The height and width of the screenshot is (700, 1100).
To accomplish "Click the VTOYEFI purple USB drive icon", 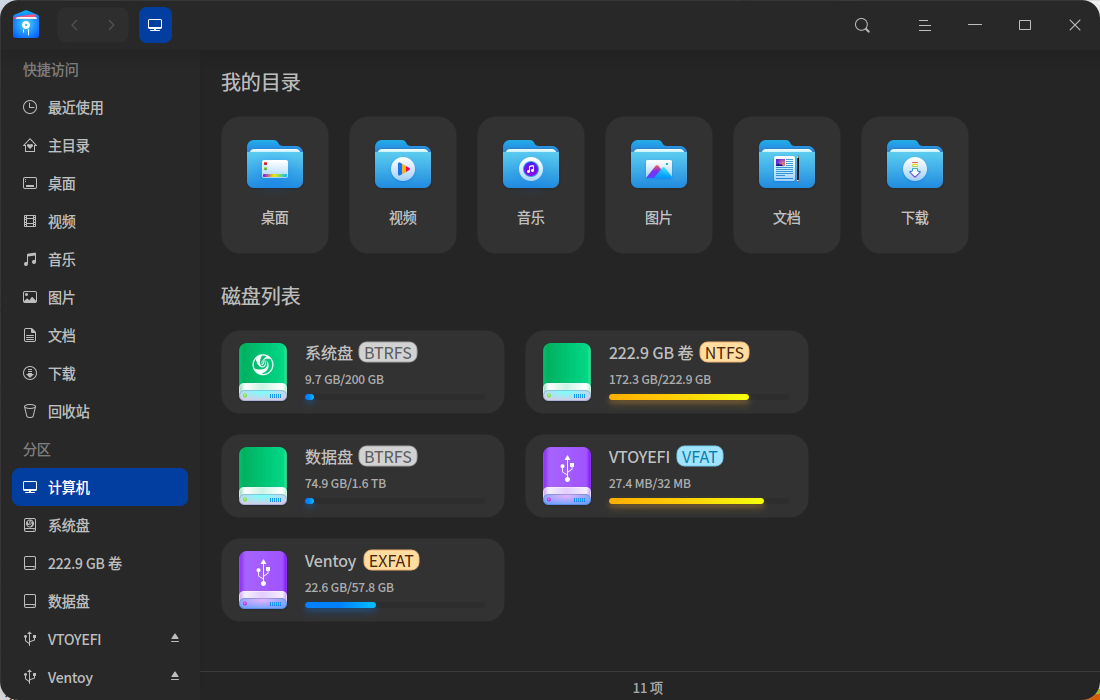I will click(x=567, y=476).
